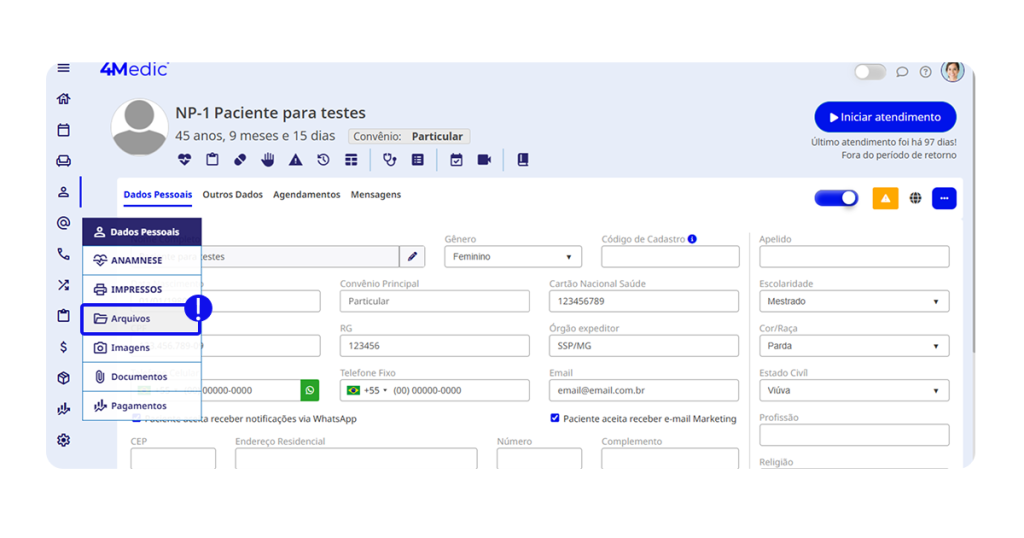Click the orange warning alert button
The height and width of the screenshot is (538, 1024).
click(885, 198)
